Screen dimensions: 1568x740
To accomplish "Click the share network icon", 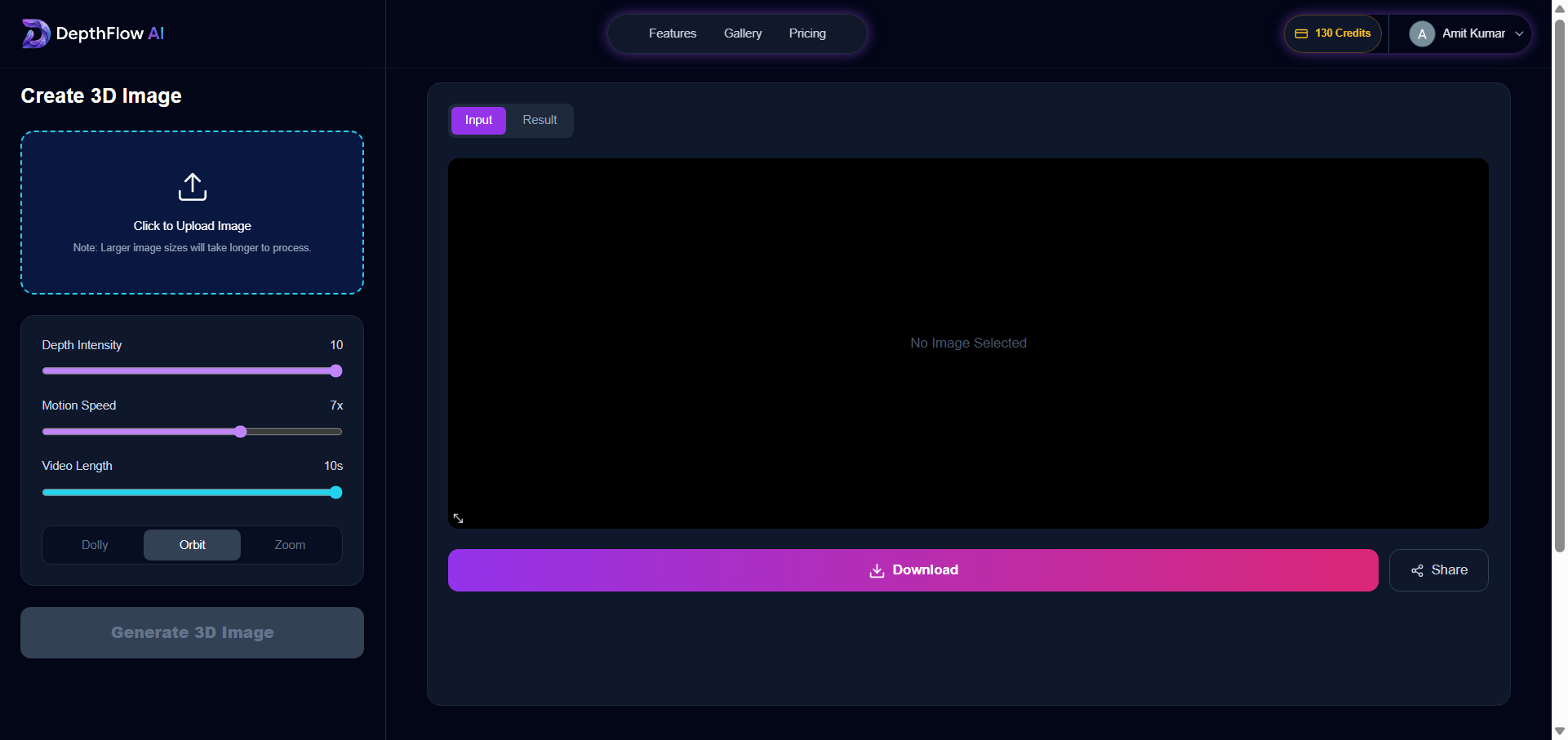I will pyautogui.click(x=1416, y=570).
